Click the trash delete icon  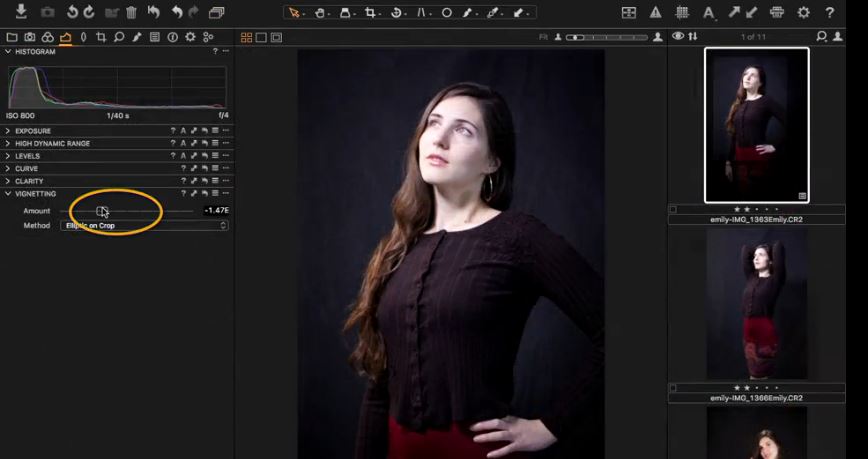point(131,12)
